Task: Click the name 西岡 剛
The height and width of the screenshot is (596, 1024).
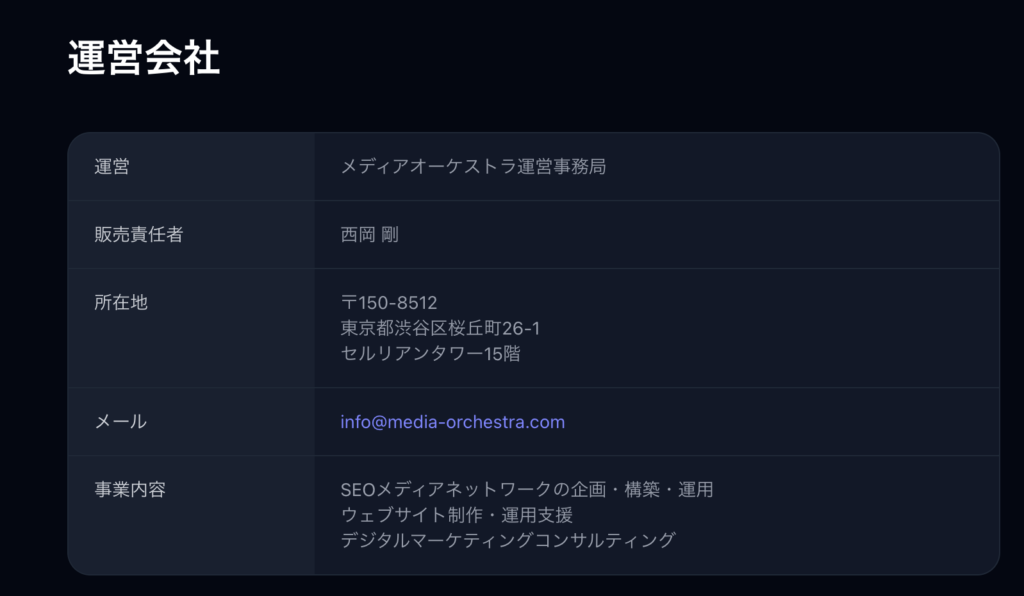Action: tap(369, 235)
